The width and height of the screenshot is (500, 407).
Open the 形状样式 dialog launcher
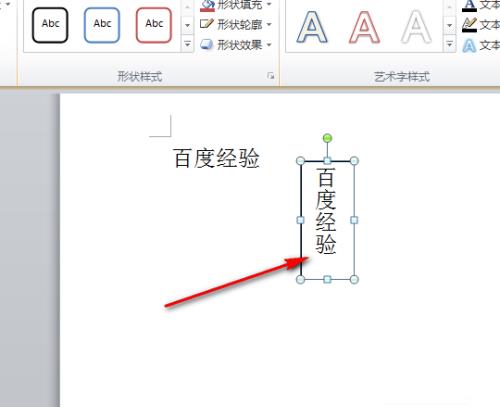tap(271, 76)
